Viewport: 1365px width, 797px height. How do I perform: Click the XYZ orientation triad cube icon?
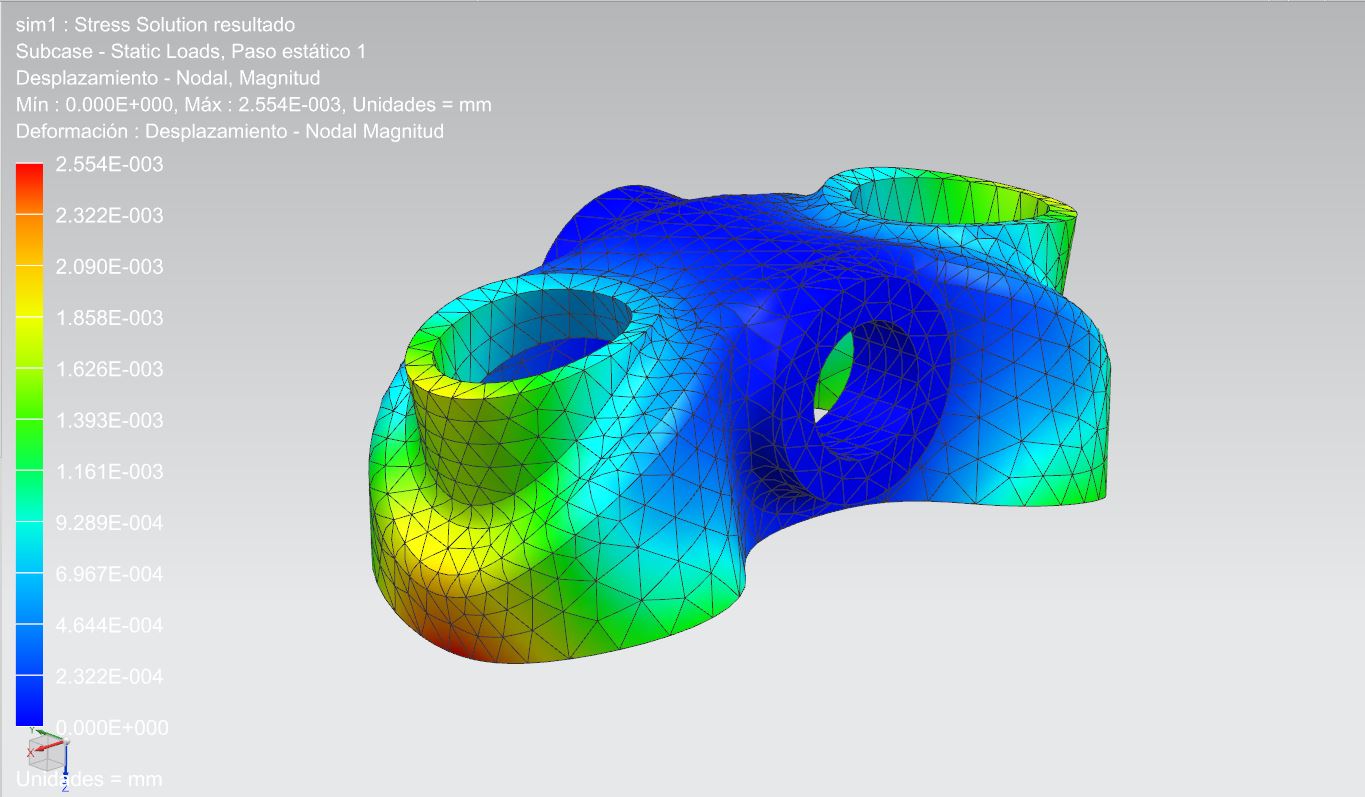pyautogui.click(x=47, y=757)
